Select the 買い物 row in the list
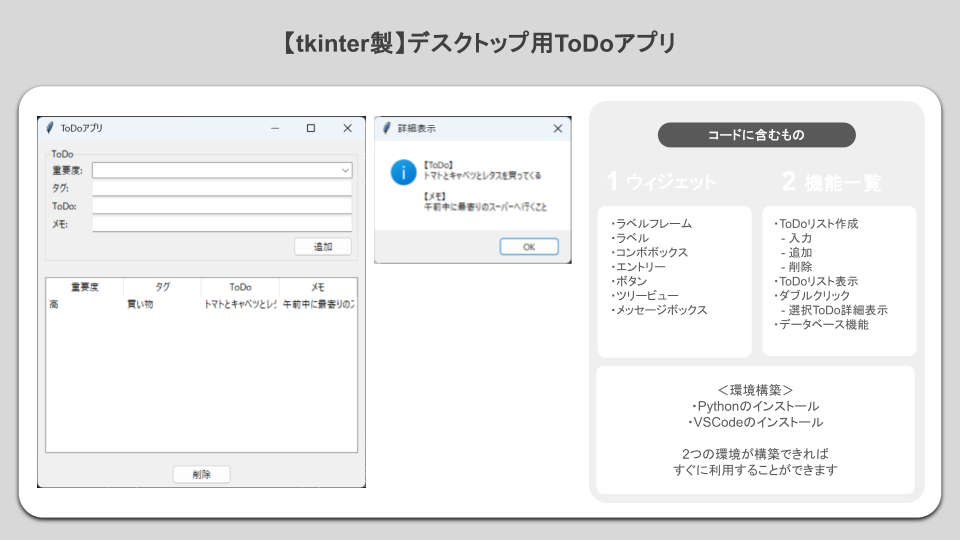Viewport: 960px width, 540px height. click(201, 304)
